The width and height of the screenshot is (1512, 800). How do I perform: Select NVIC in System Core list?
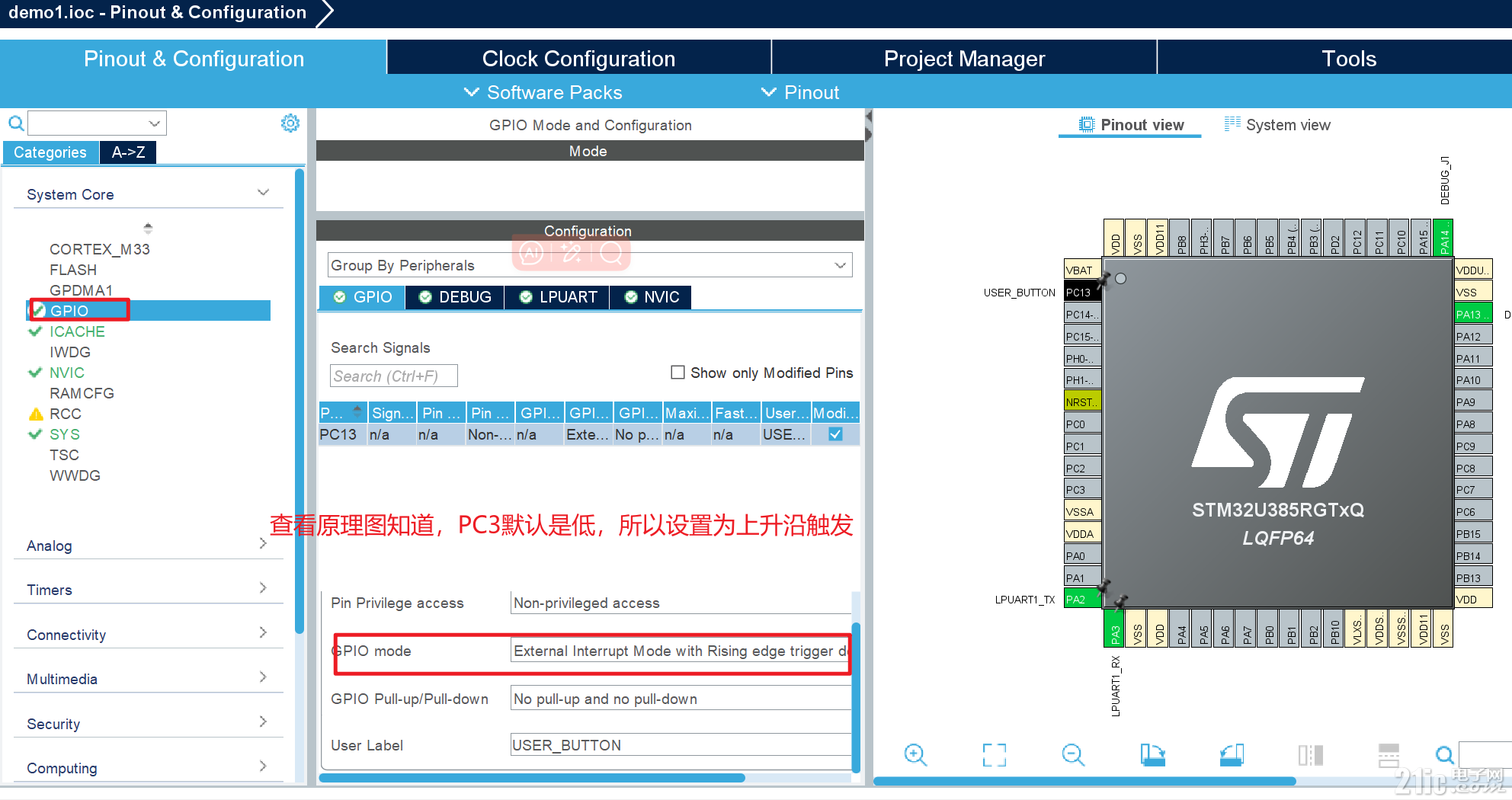(67, 373)
